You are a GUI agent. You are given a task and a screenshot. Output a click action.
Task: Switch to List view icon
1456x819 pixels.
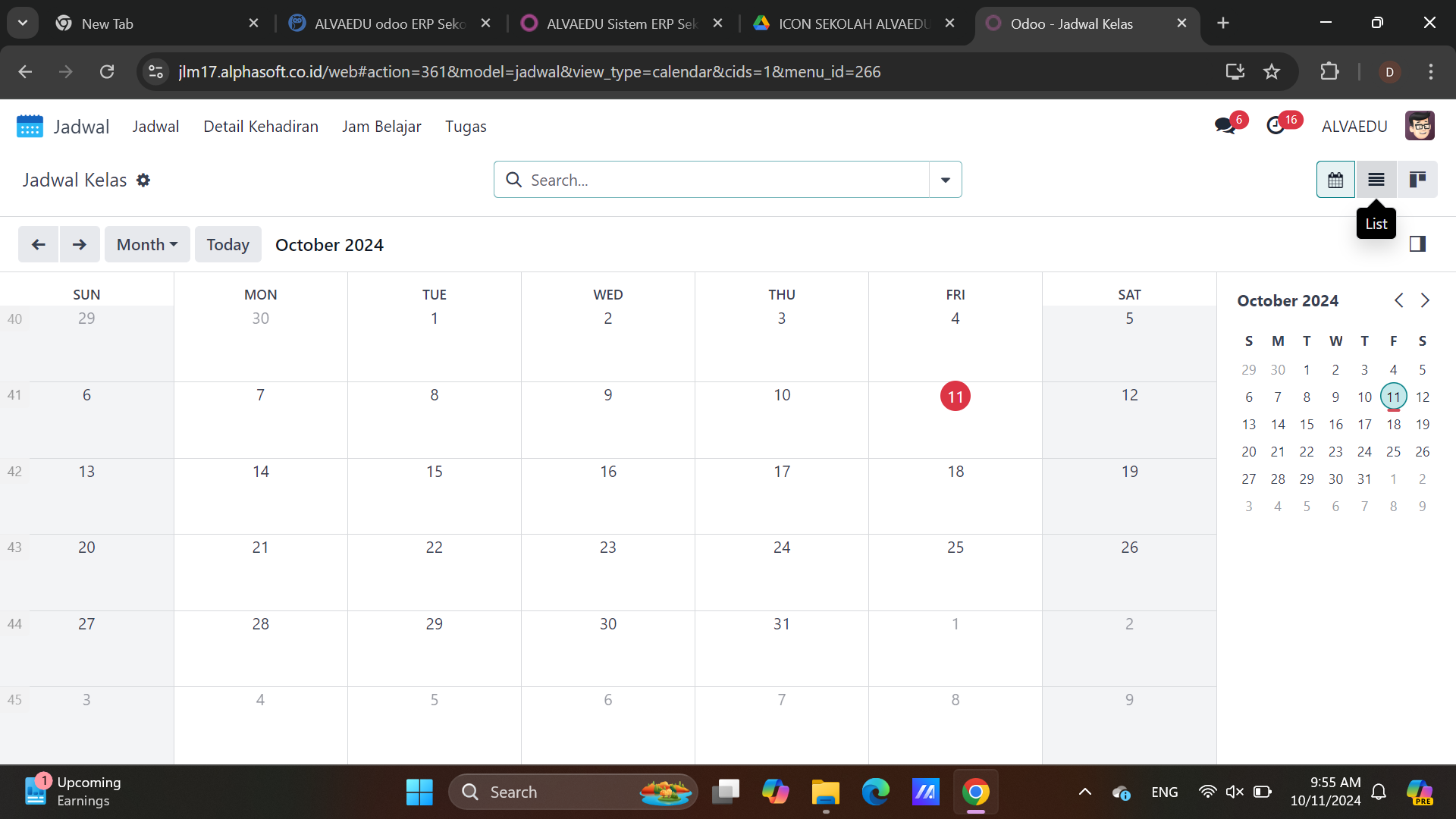1376,180
